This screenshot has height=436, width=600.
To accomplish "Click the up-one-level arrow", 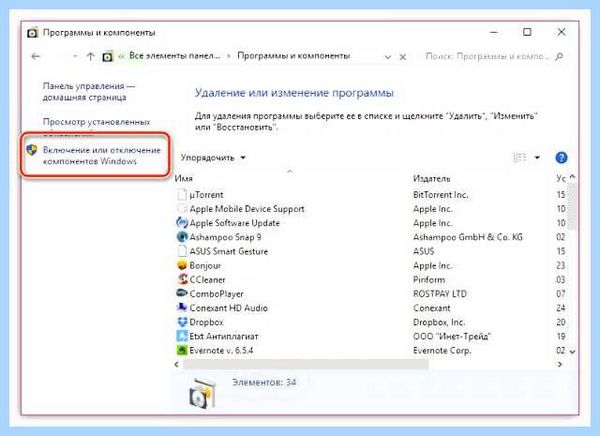I will pos(90,57).
